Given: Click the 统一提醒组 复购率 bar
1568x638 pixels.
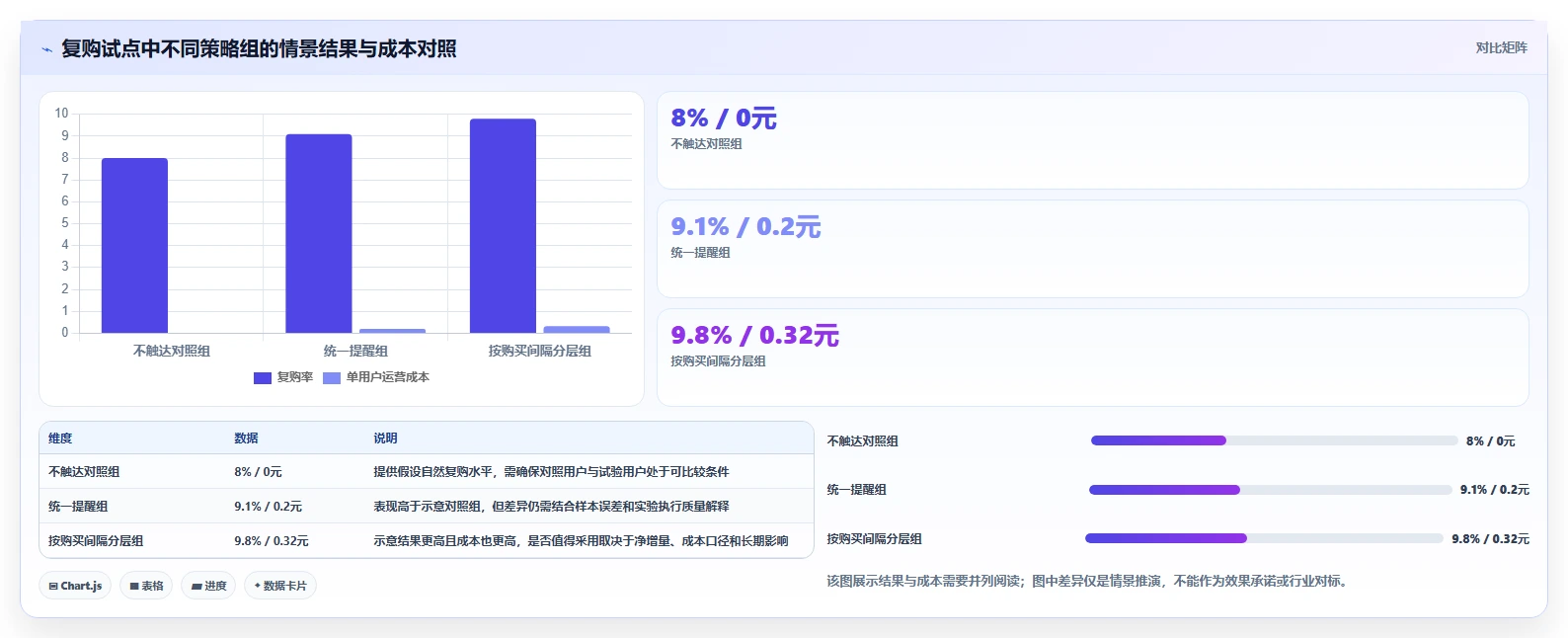Looking at the screenshot, I should [319, 233].
